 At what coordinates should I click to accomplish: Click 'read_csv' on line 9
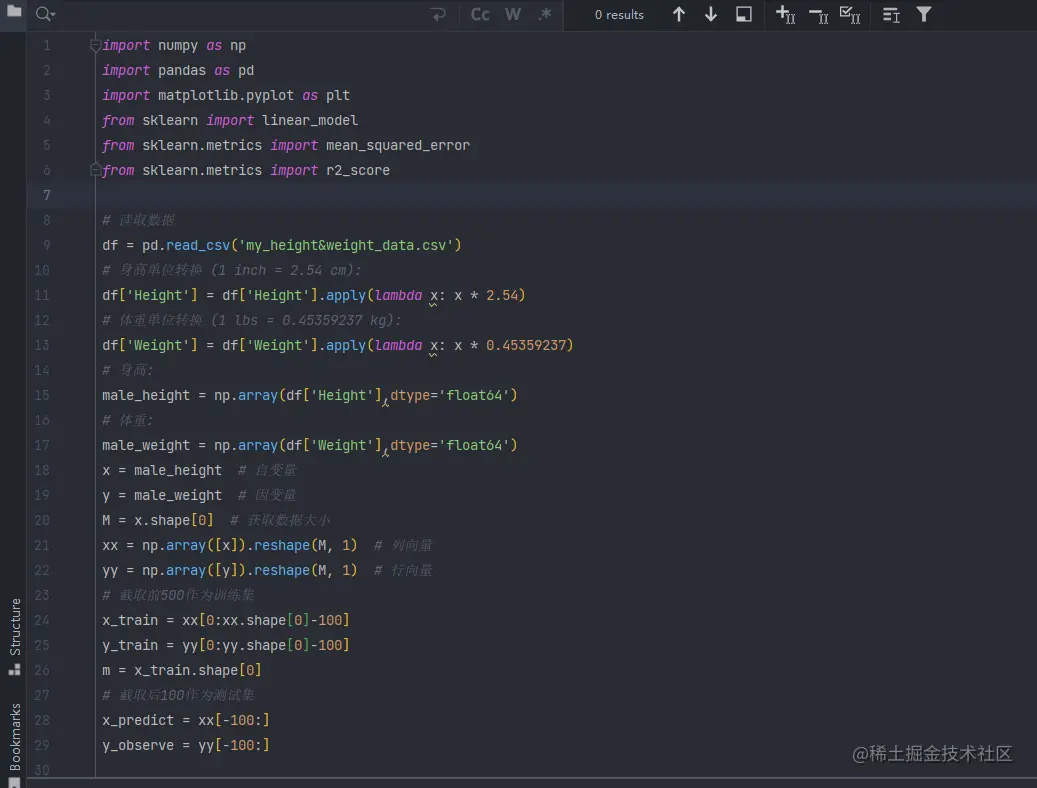[x=198, y=245]
